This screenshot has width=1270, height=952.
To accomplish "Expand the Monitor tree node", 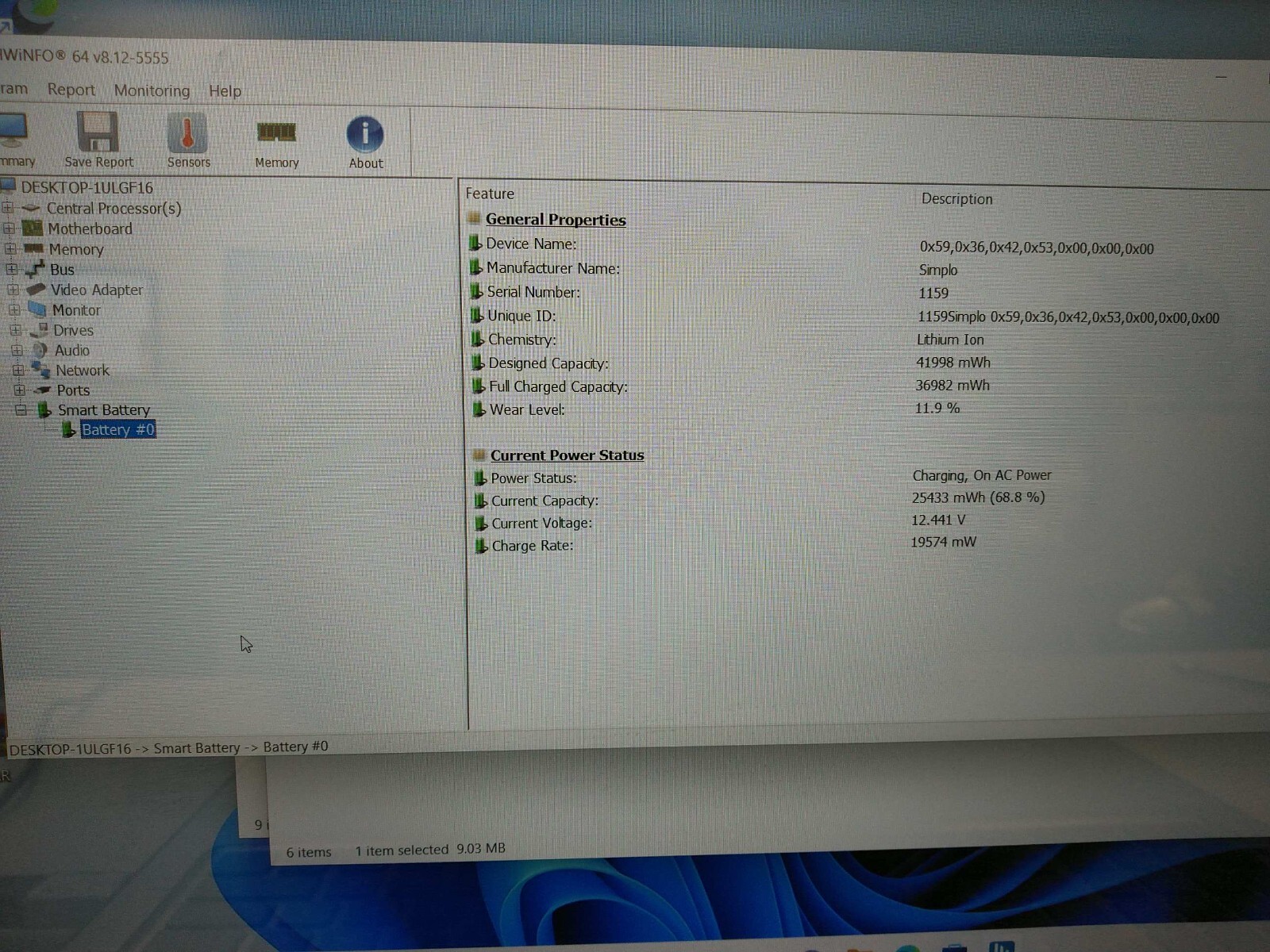I will coord(14,310).
